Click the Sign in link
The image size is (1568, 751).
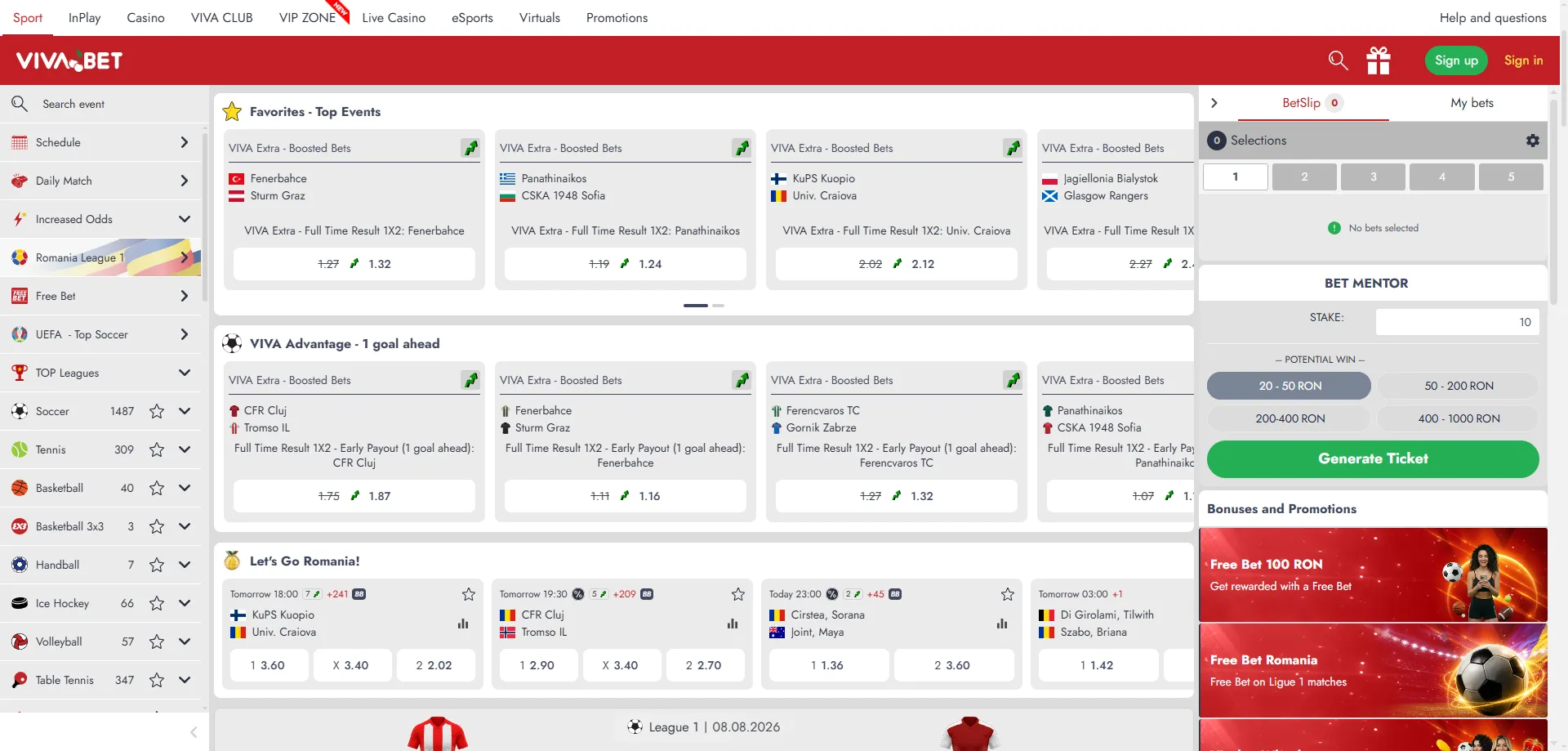[1523, 60]
